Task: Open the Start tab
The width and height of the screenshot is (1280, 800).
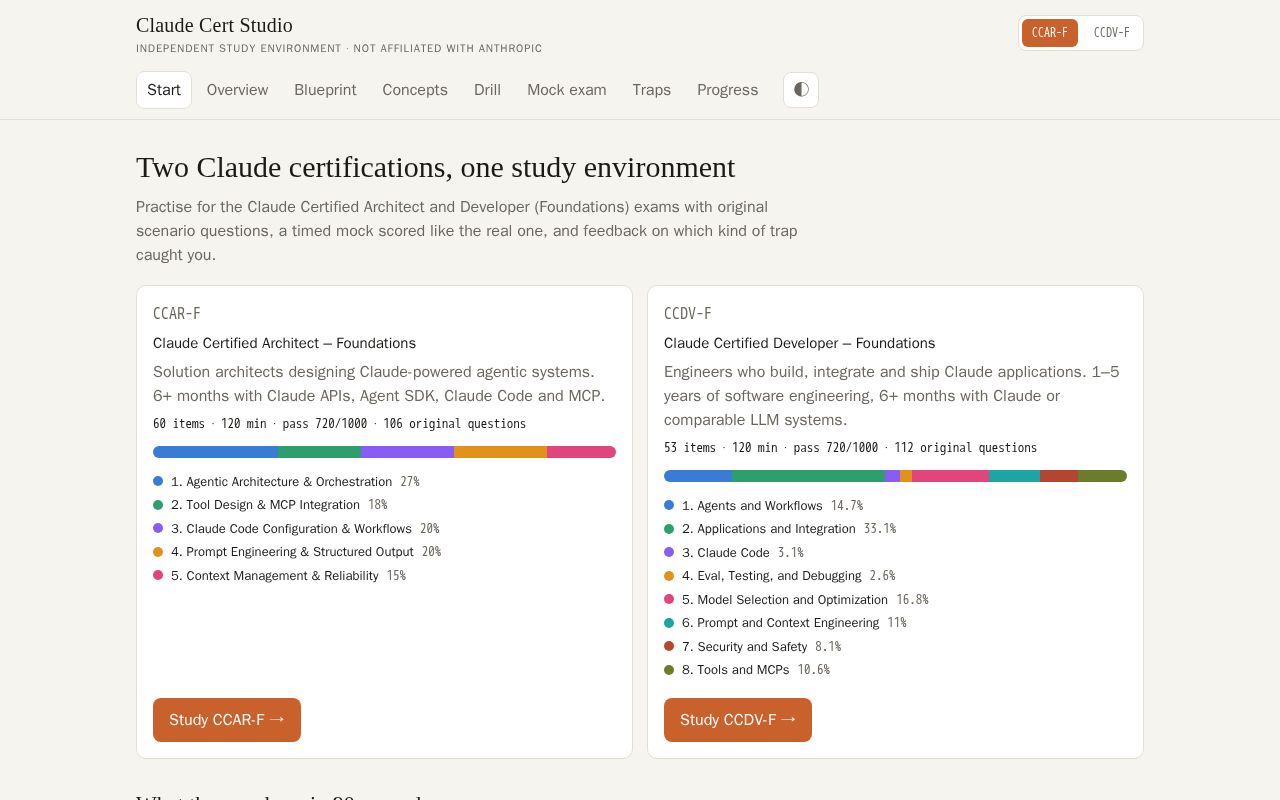Action: [x=164, y=90]
